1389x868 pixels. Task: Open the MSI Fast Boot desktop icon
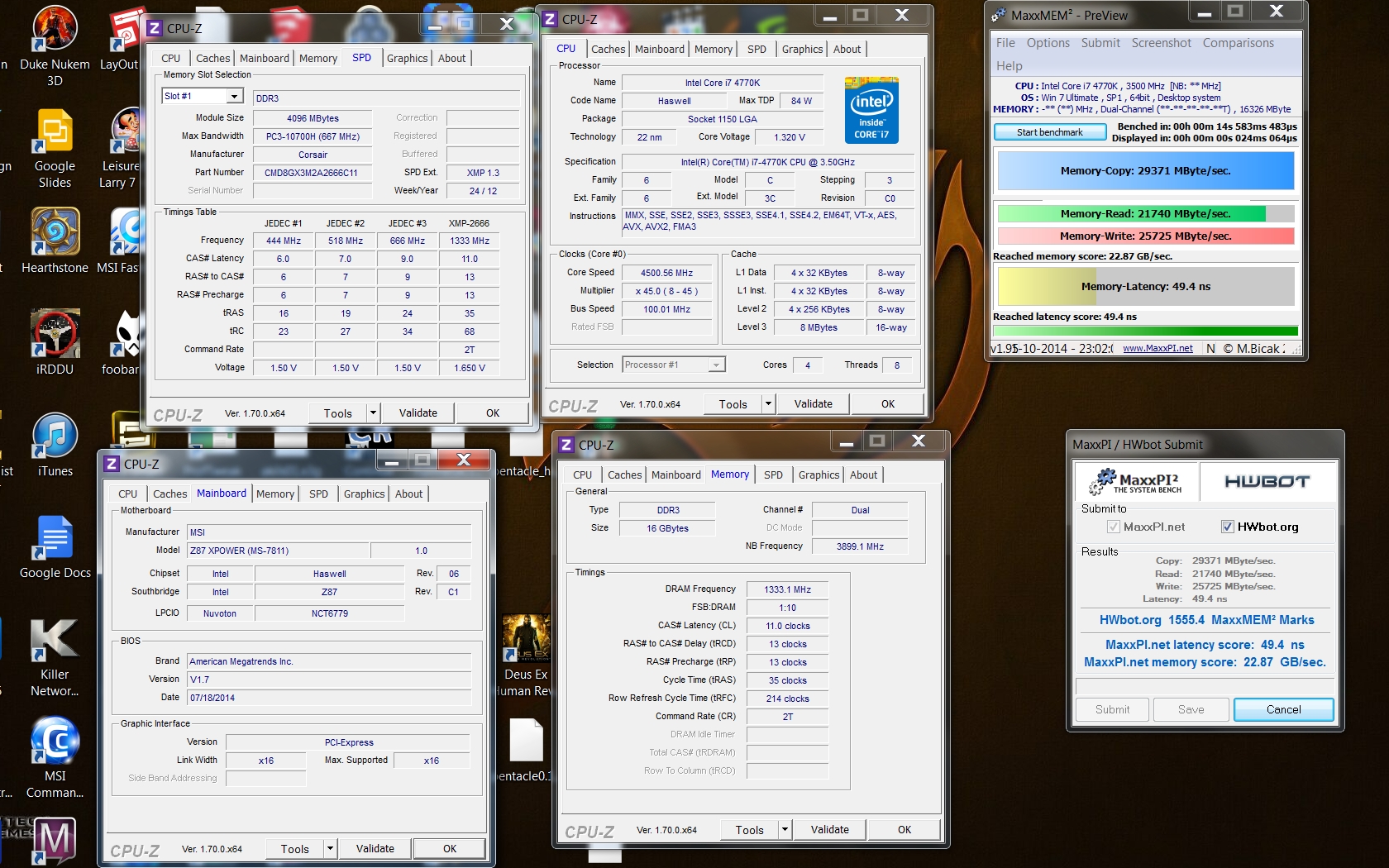tap(122, 241)
